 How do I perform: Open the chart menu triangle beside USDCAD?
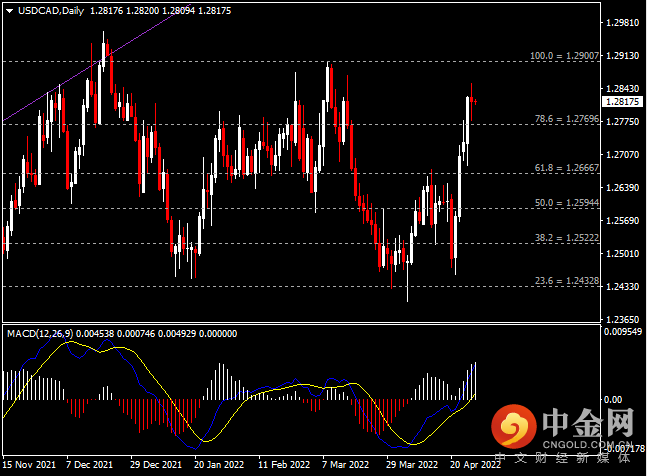point(10,11)
